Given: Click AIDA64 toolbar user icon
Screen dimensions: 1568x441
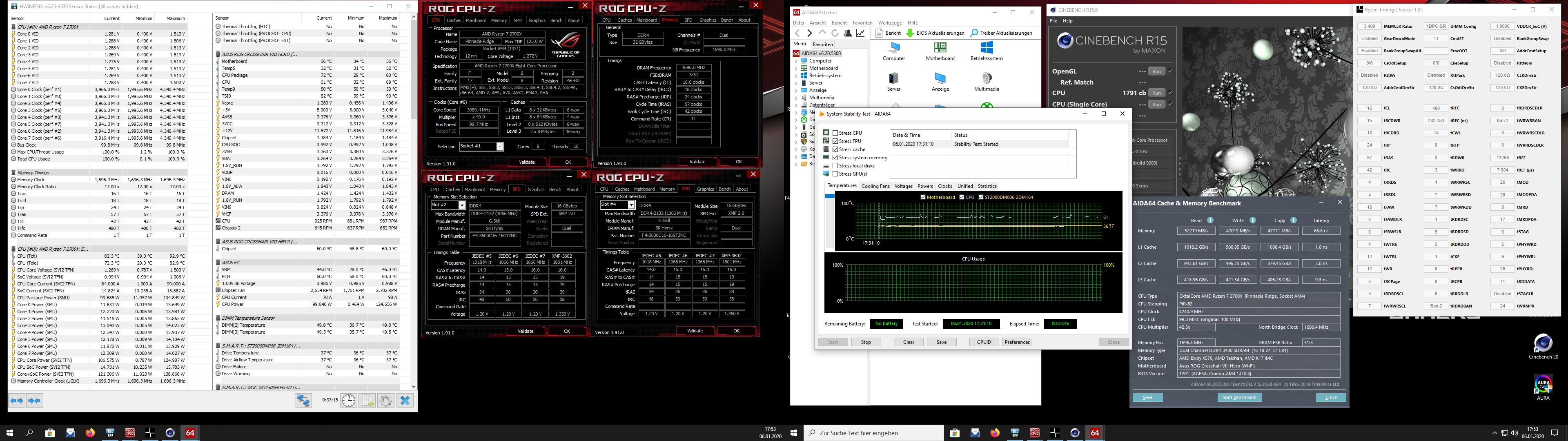Looking at the screenshot, I should [848, 33].
